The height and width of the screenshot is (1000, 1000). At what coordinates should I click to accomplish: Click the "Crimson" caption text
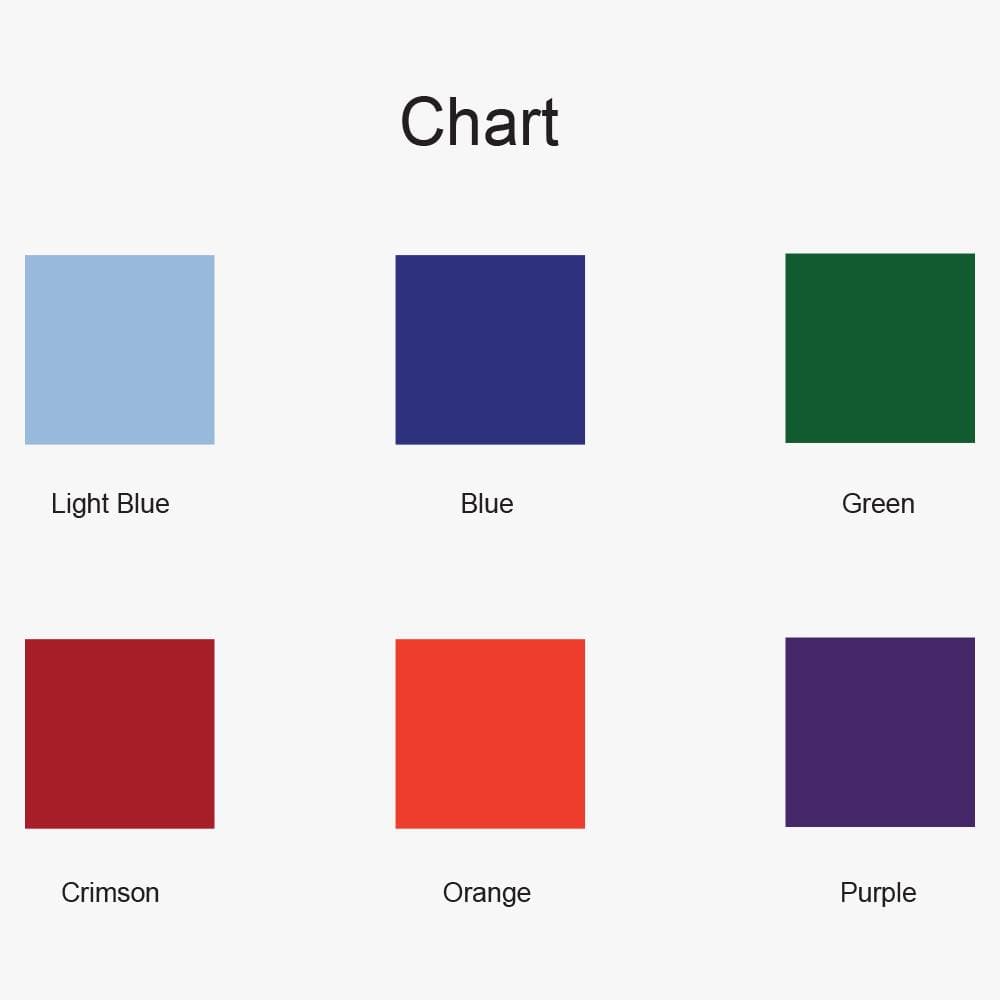tap(110, 892)
